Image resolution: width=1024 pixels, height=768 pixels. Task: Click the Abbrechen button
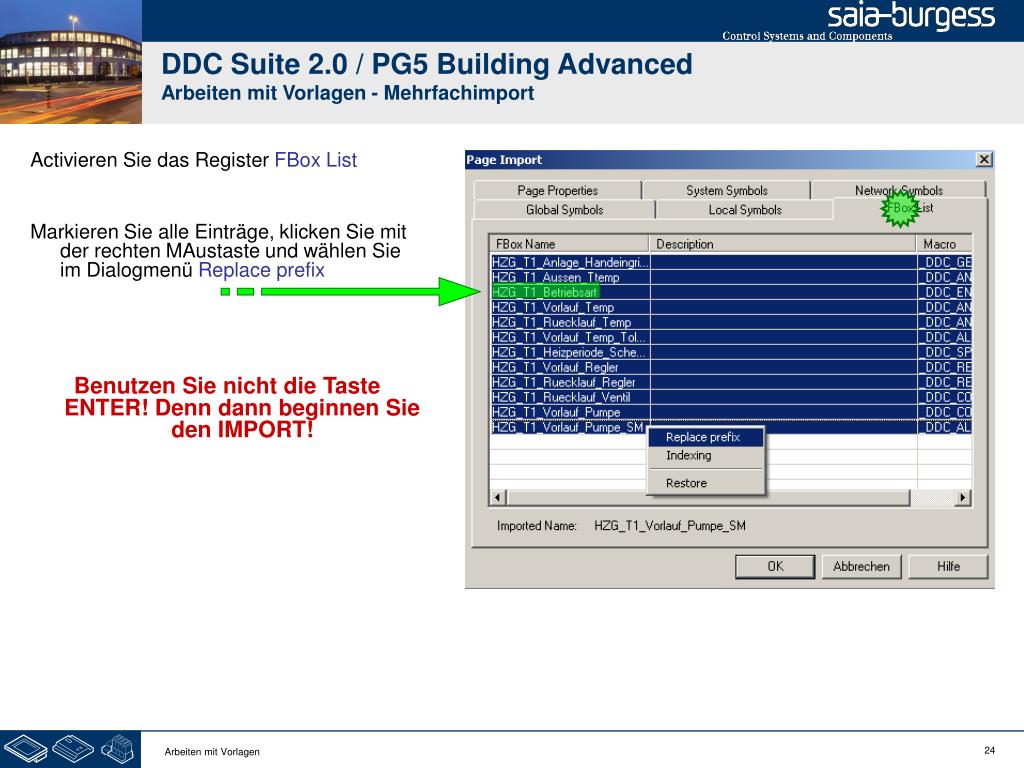(x=861, y=566)
